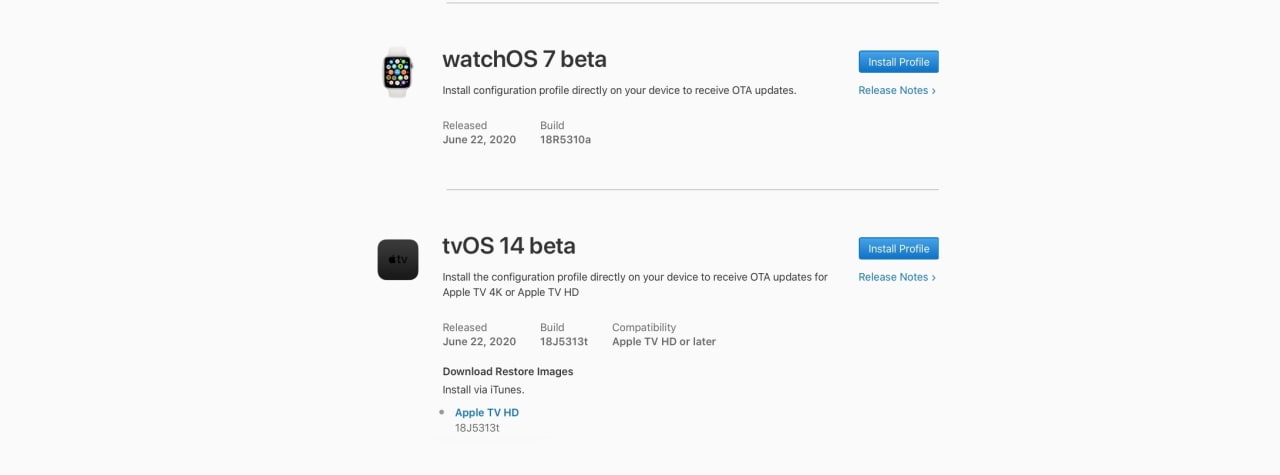Install Profile for watchOS 7 beta
Screen dimensions: 1280x475
pyautogui.click(x=898, y=62)
